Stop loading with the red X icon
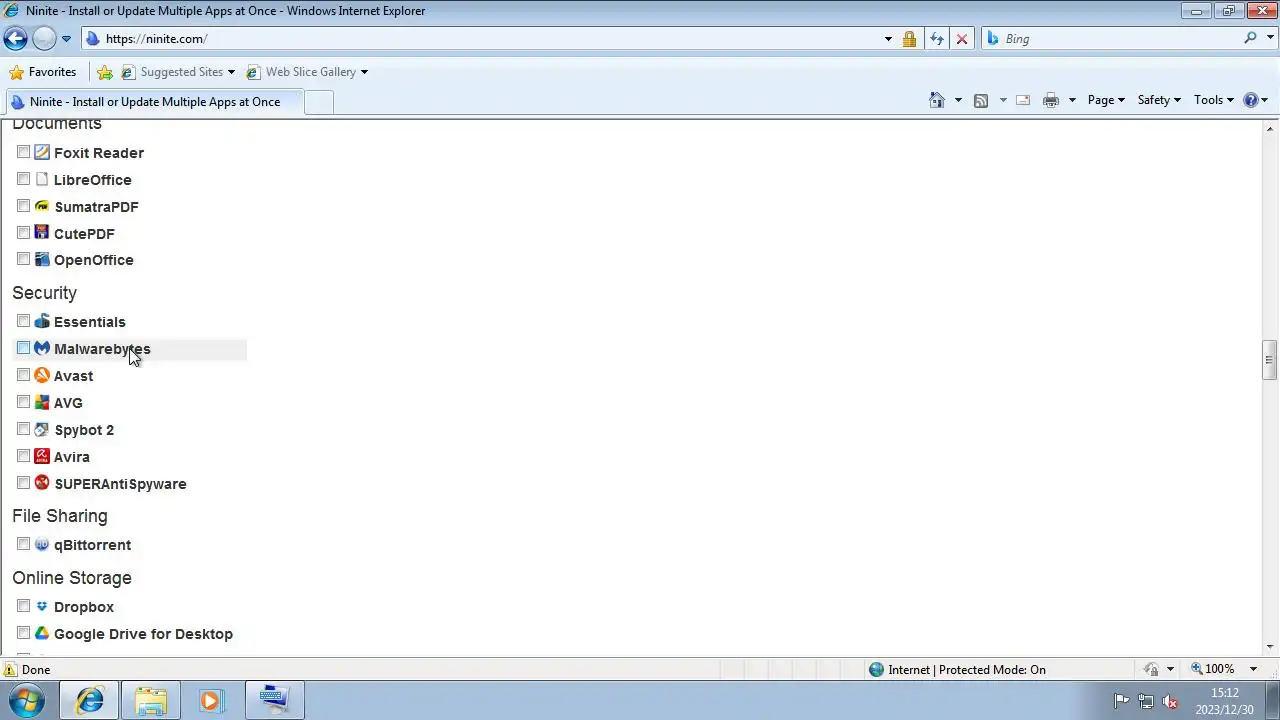Viewport: 1280px width, 720px height. (x=961, y=39)
